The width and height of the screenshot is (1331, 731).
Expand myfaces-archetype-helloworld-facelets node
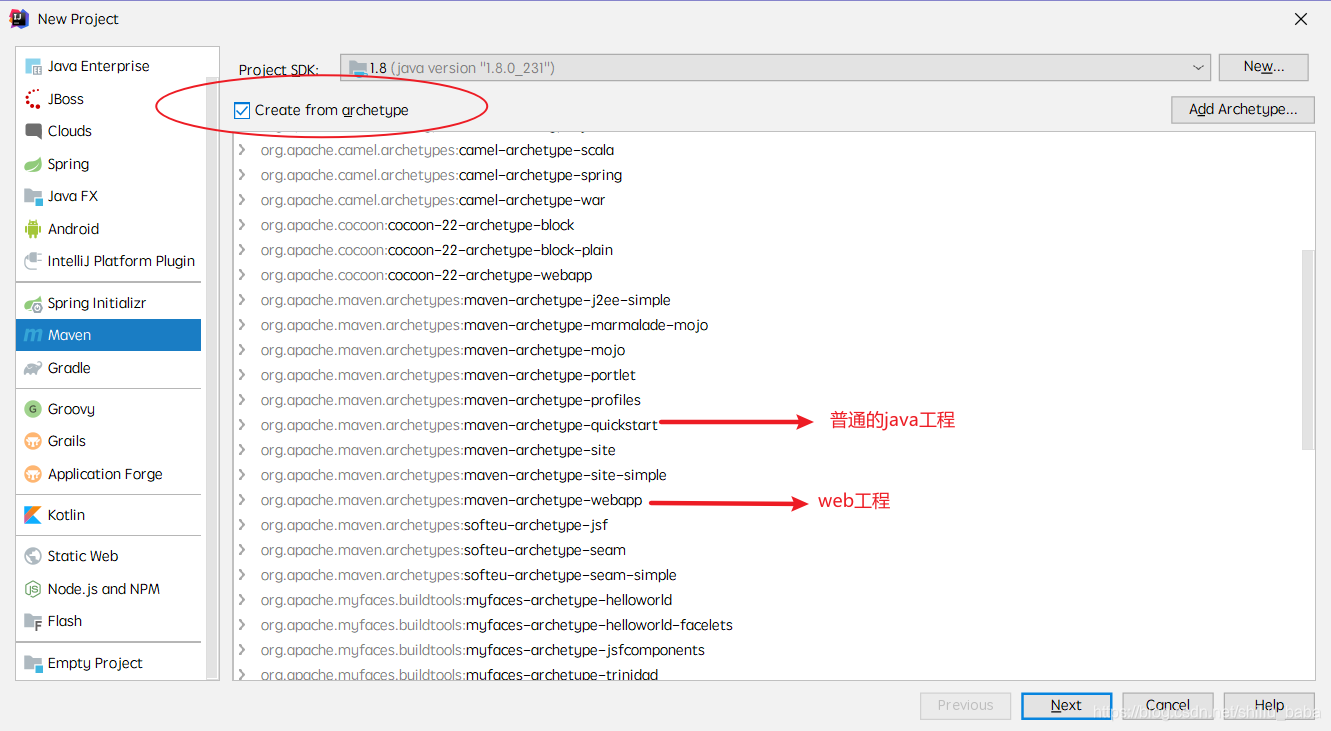tap(242, 625)
